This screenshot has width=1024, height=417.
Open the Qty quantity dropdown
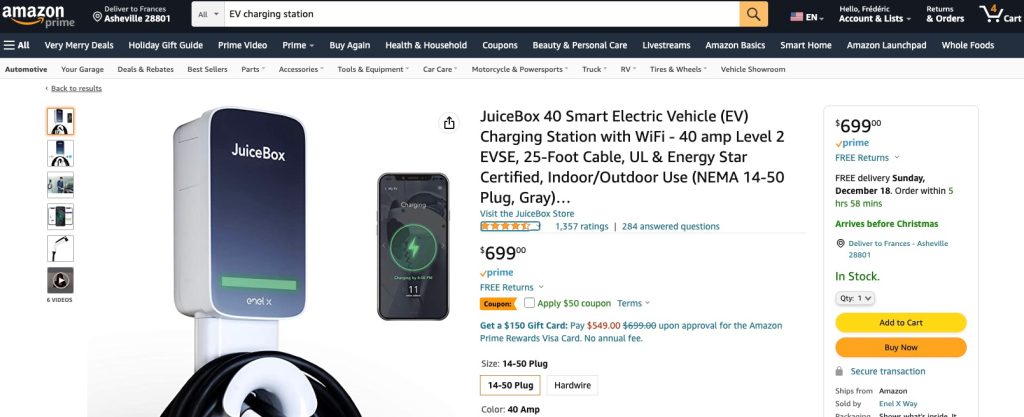pos(855,298)
